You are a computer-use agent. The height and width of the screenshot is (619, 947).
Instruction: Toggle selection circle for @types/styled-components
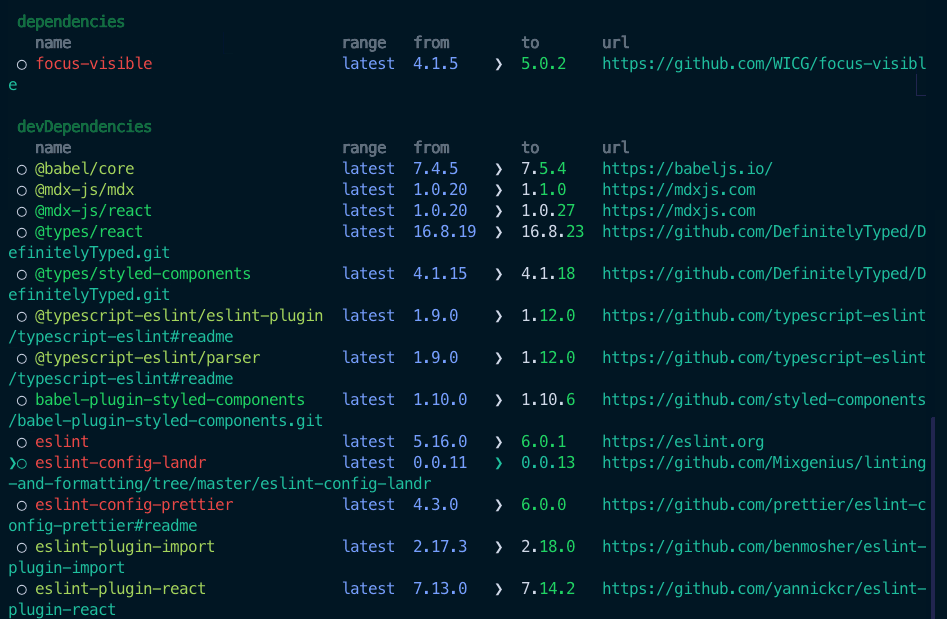coord(22,275)
